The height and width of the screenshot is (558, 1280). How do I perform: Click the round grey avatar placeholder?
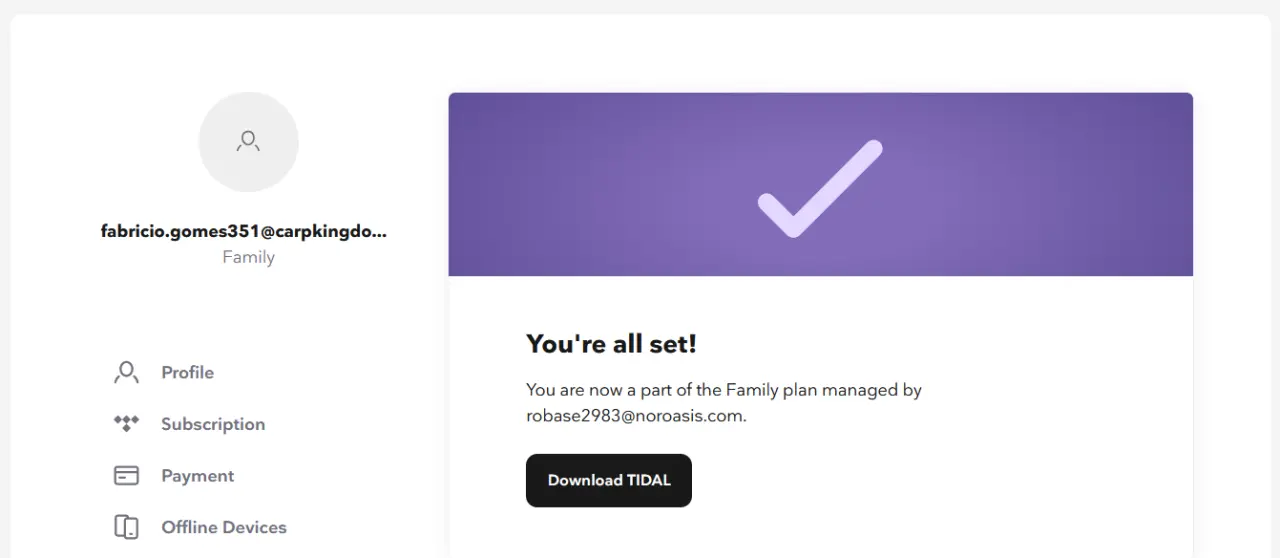coord(249,142)
